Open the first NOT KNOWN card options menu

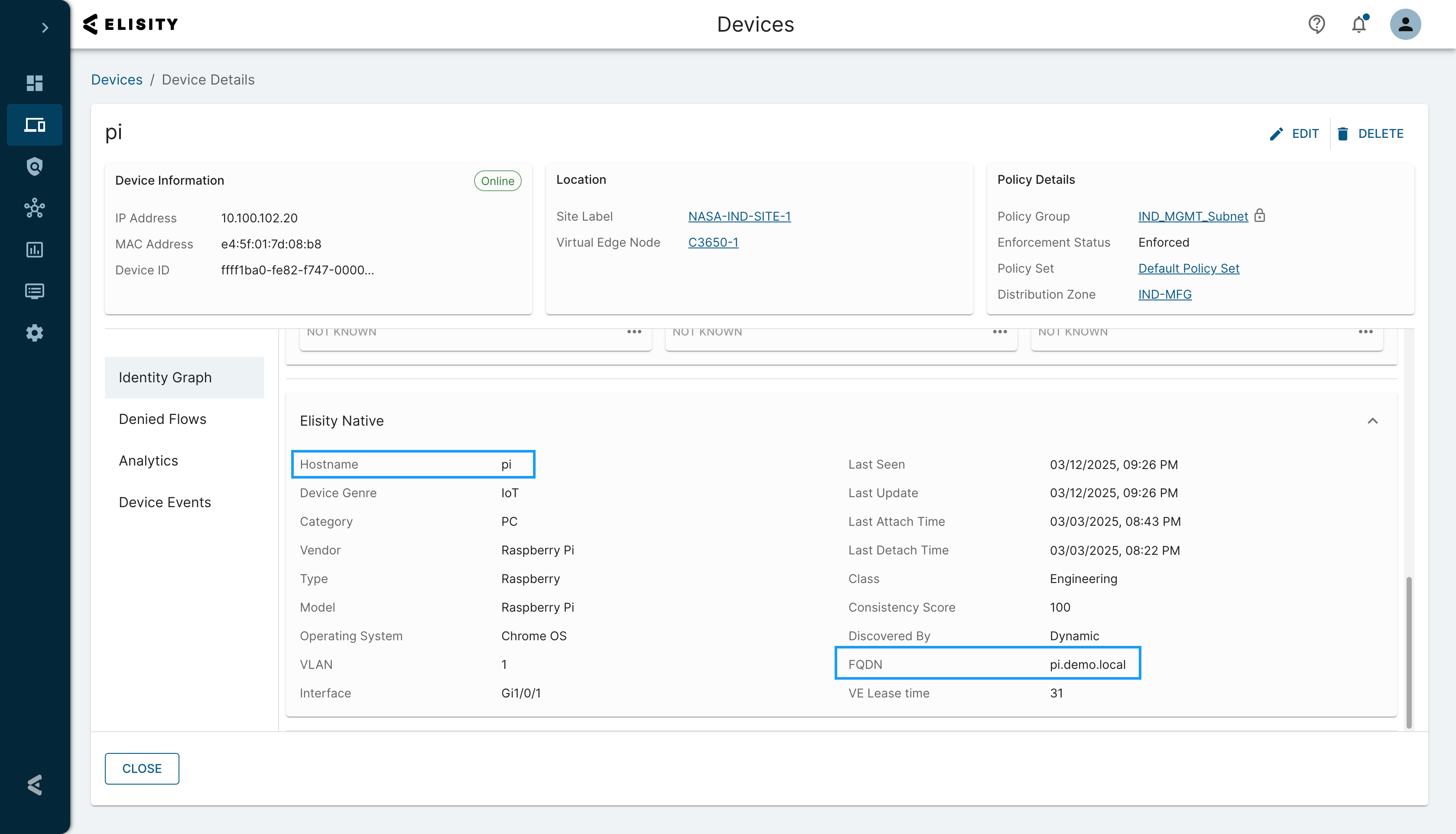[x=634, y=332]
